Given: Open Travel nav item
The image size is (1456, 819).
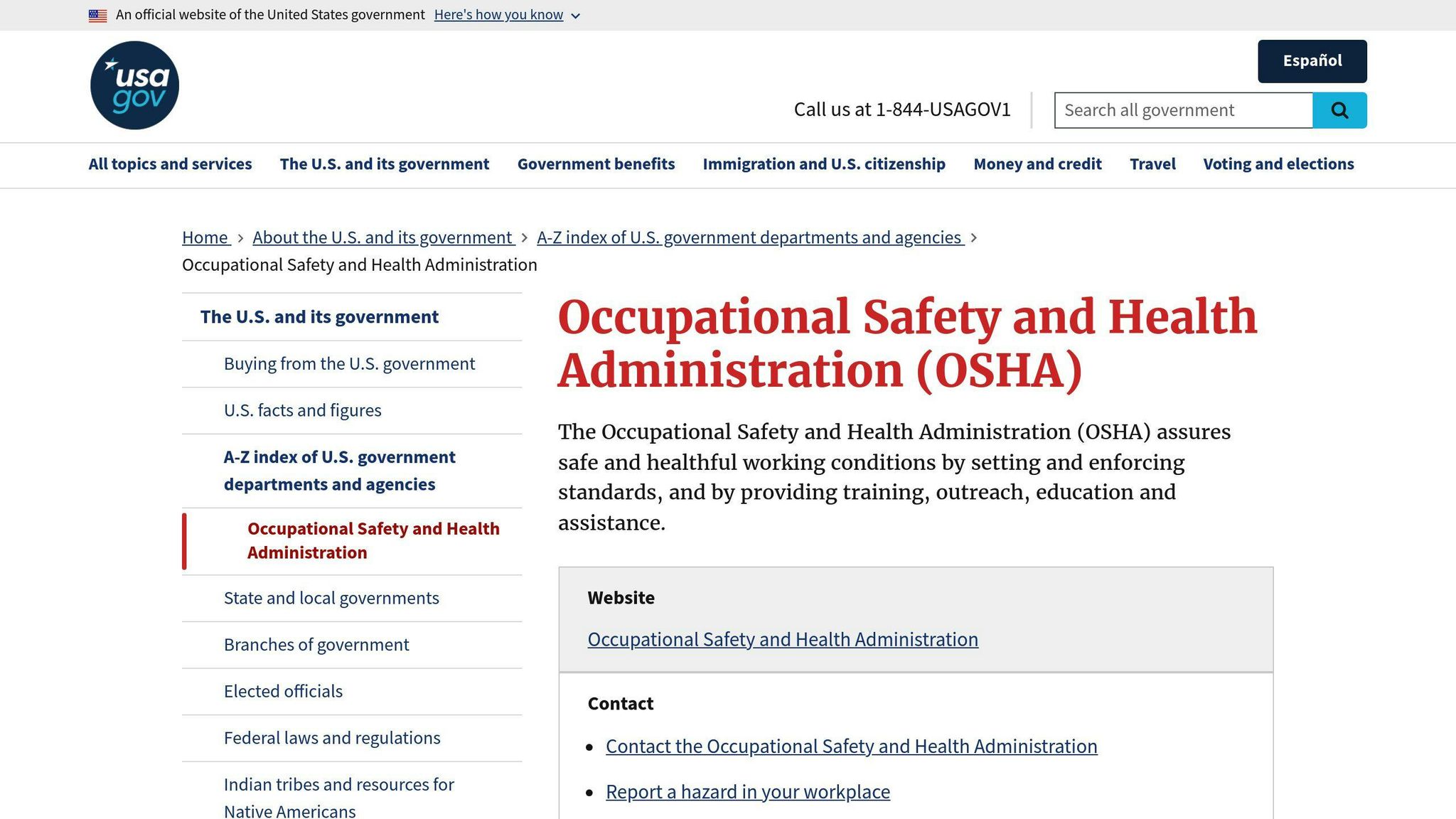Looking at the screenshot, I should point(1152,164).
